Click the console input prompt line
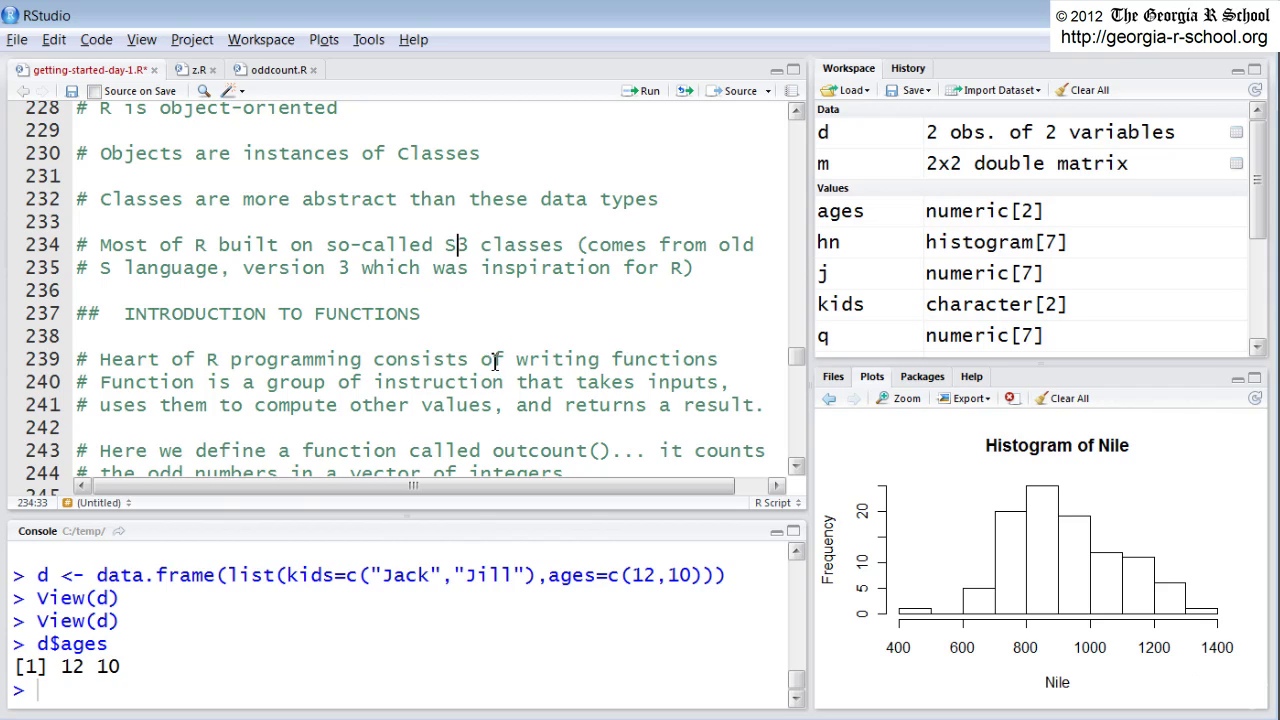The width and height of the screenshot is (1280, 720). point(399,690)
